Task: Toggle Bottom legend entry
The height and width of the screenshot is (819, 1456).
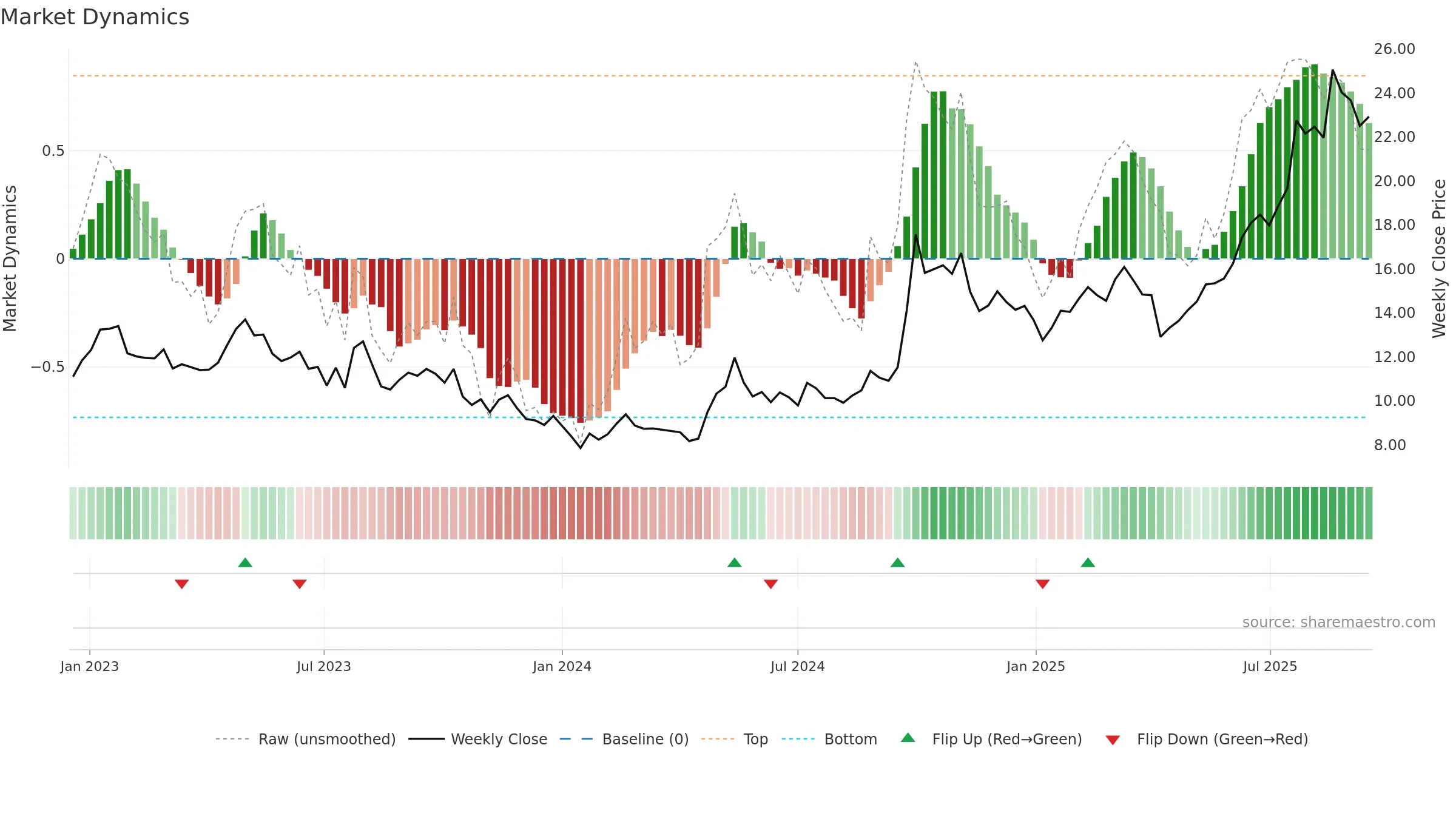Action: click(829, 739)
